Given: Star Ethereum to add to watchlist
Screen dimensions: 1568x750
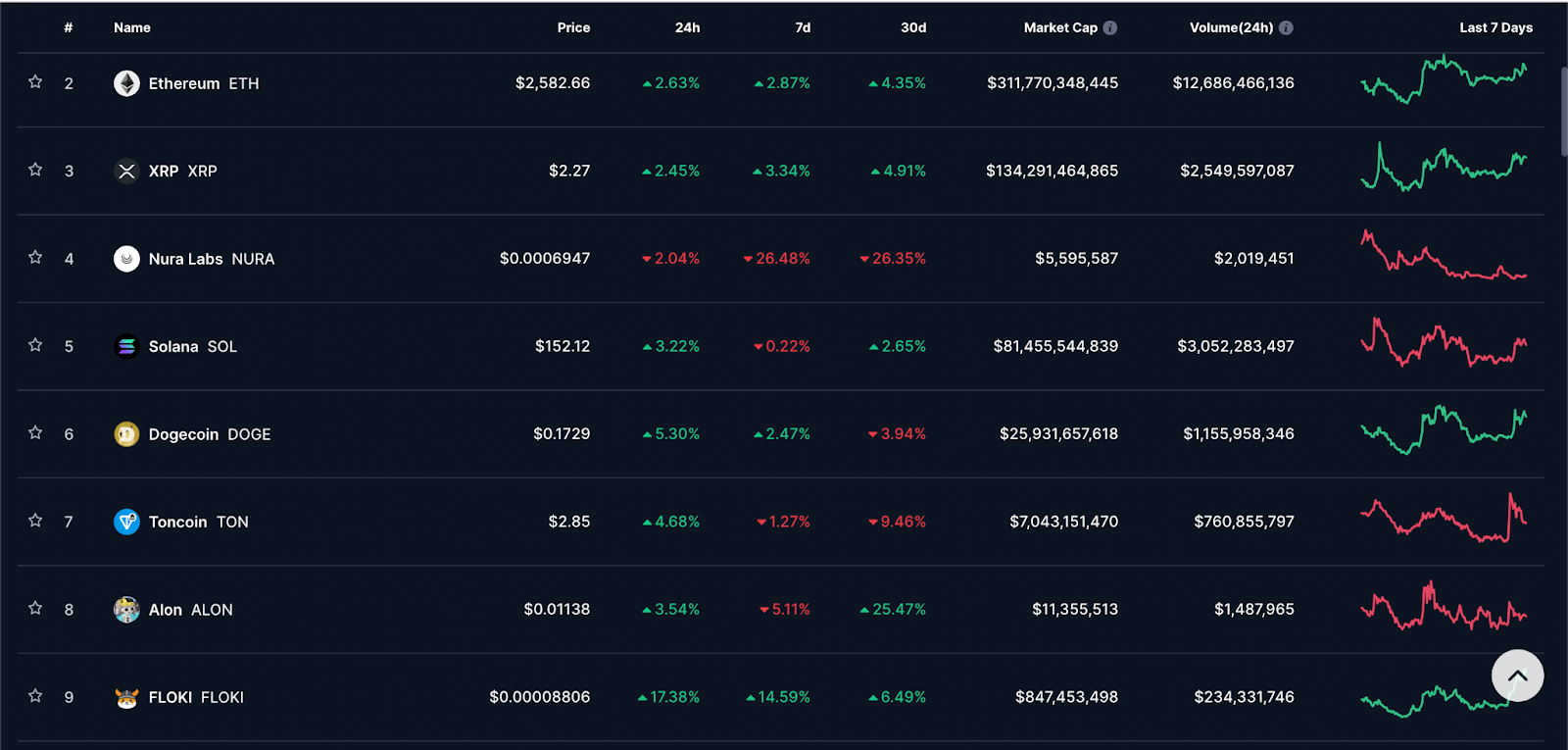Looking at the screenshot, I should [x=35, y=82].
